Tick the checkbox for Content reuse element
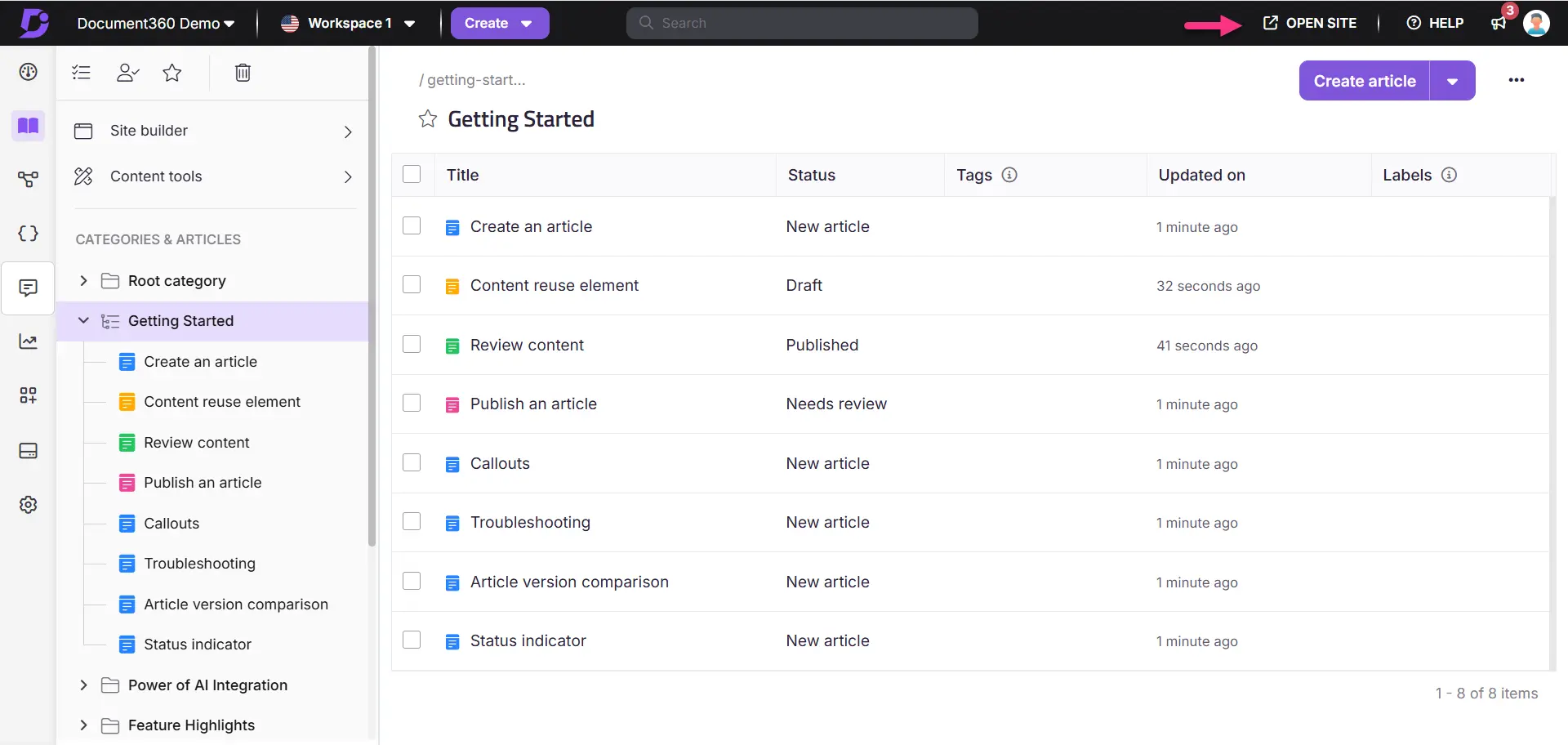This screenshot has width=1568, height=745. coord(412,284)
